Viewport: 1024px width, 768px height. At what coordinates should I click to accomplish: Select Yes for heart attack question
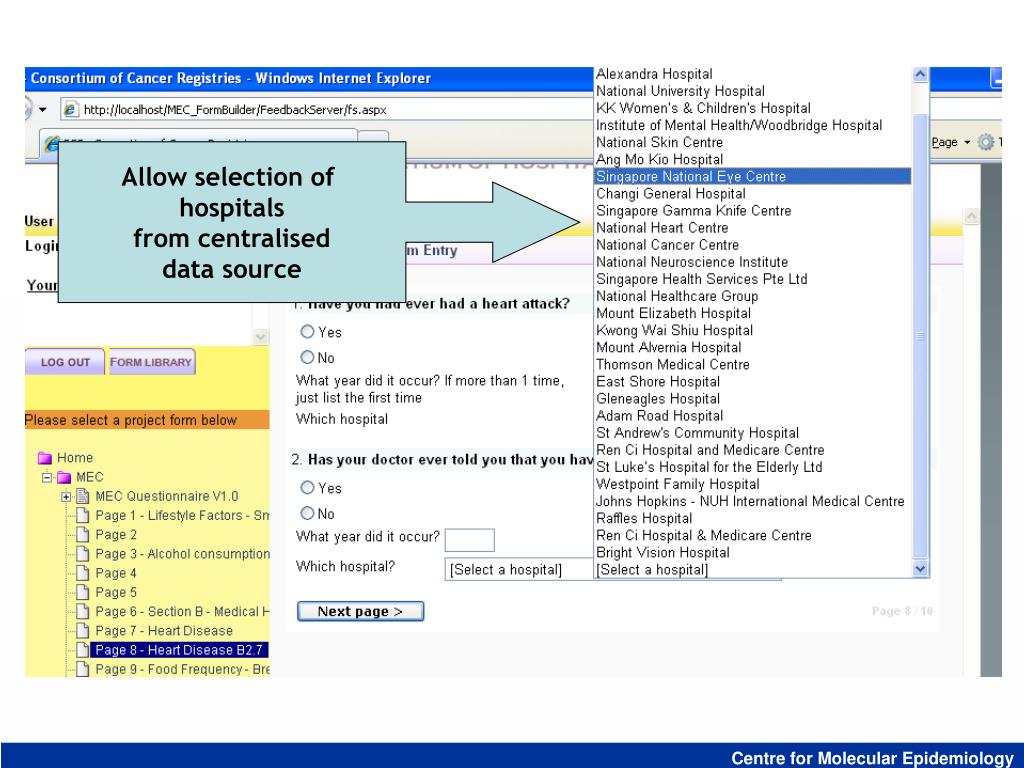(307, 332)
